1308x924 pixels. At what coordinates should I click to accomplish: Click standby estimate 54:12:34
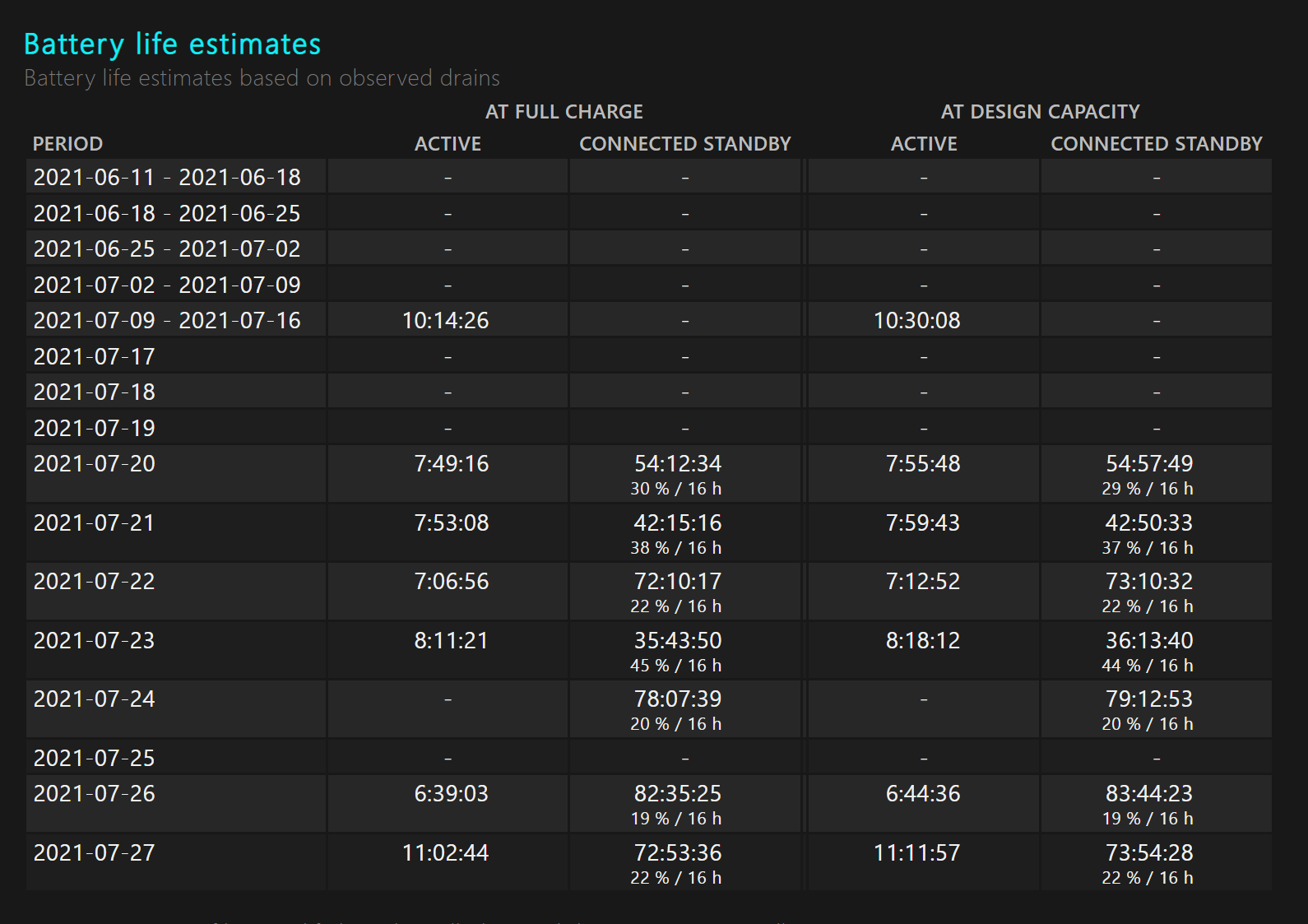pyautogui.click(x=678, y=464)
